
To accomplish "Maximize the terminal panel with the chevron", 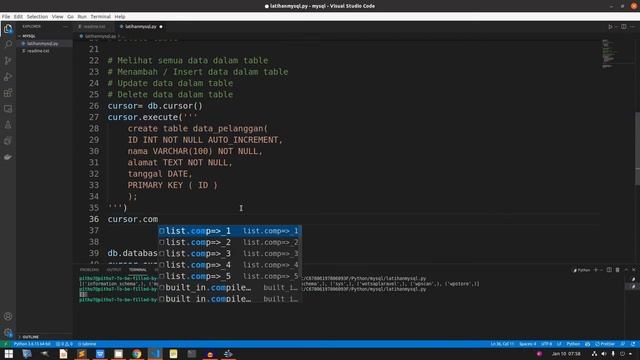I will tap(626, 270).
